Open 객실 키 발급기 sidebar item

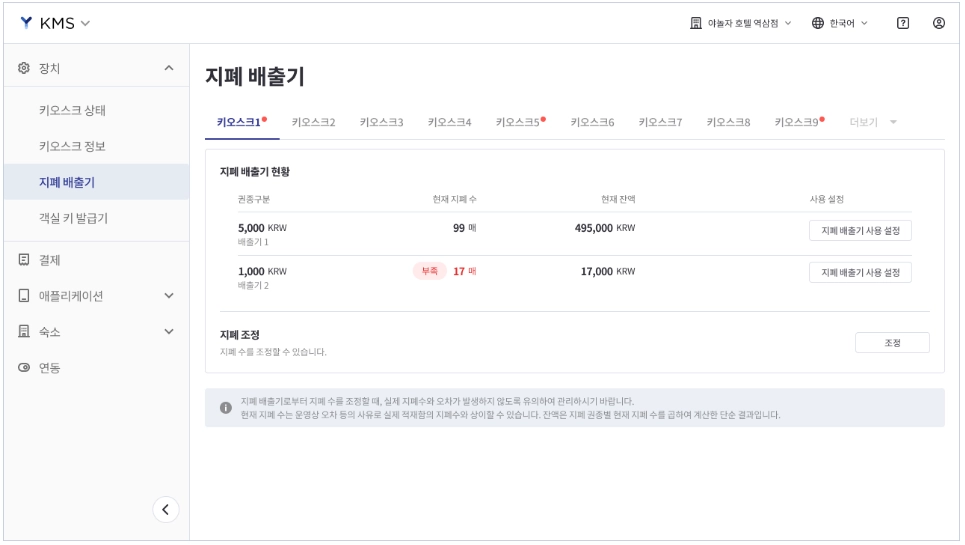[73, 218]
